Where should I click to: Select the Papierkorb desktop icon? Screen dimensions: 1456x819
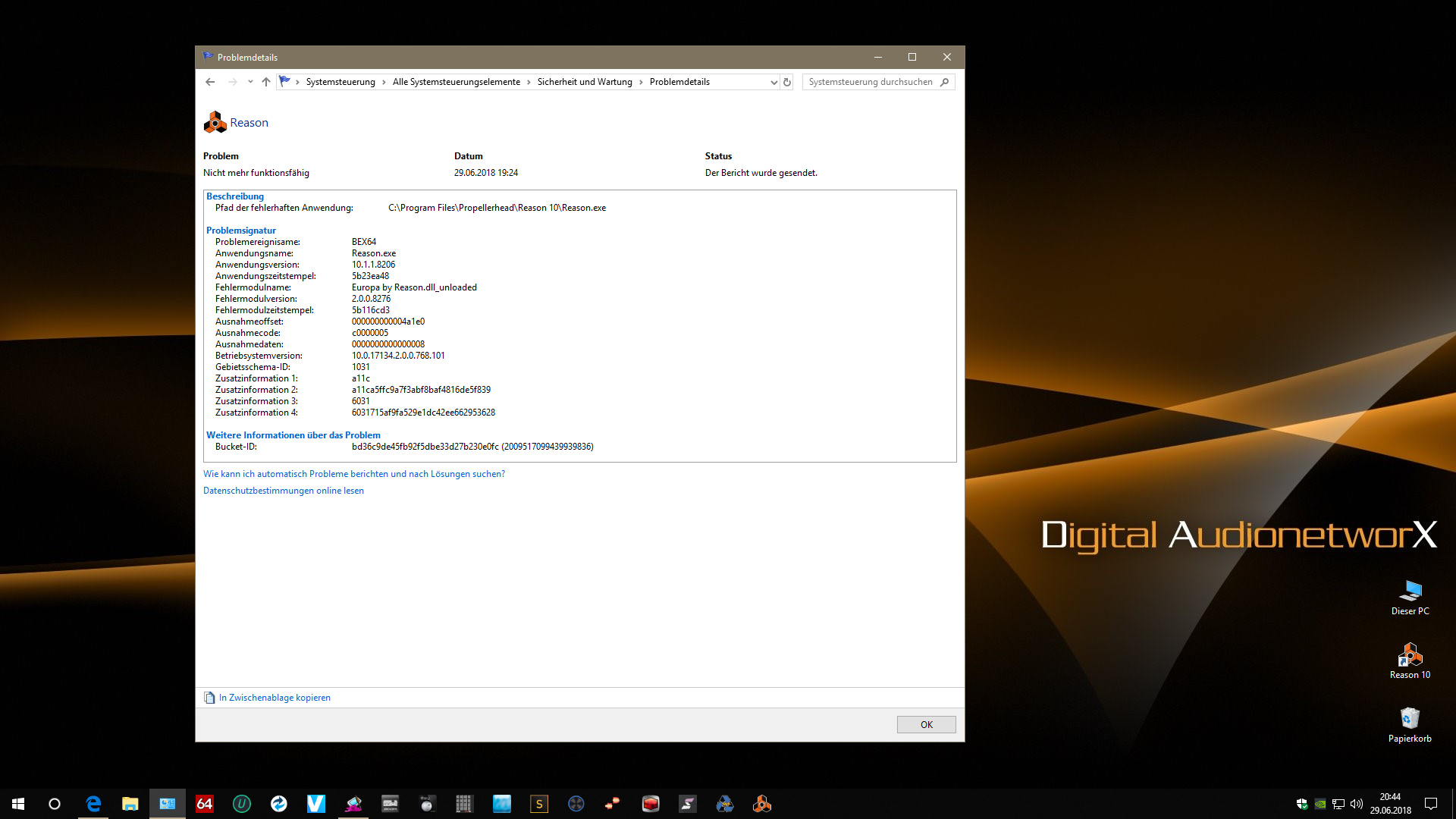point(1410,725)
